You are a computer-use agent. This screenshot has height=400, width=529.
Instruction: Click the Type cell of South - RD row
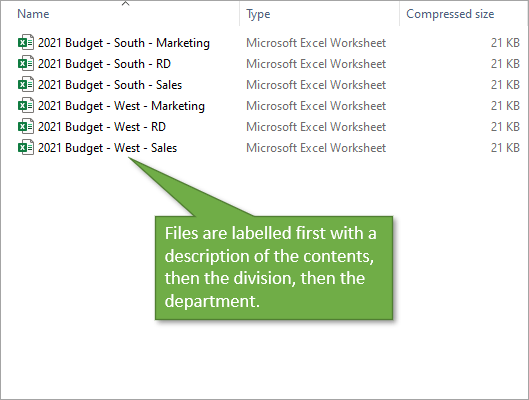(316, 64)
